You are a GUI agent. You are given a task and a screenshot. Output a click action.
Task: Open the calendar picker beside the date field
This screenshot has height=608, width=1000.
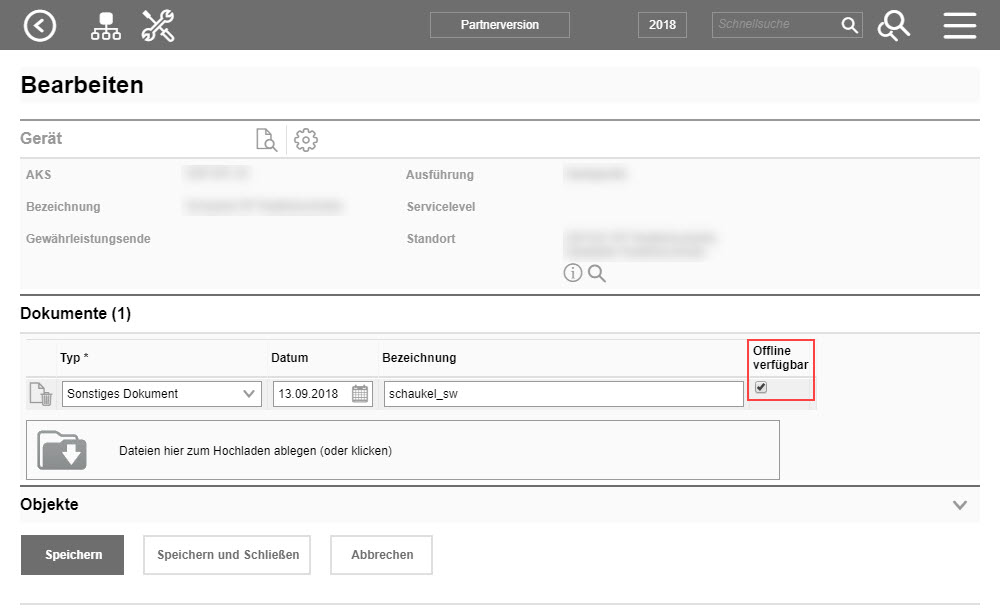(x=360, y=393)
